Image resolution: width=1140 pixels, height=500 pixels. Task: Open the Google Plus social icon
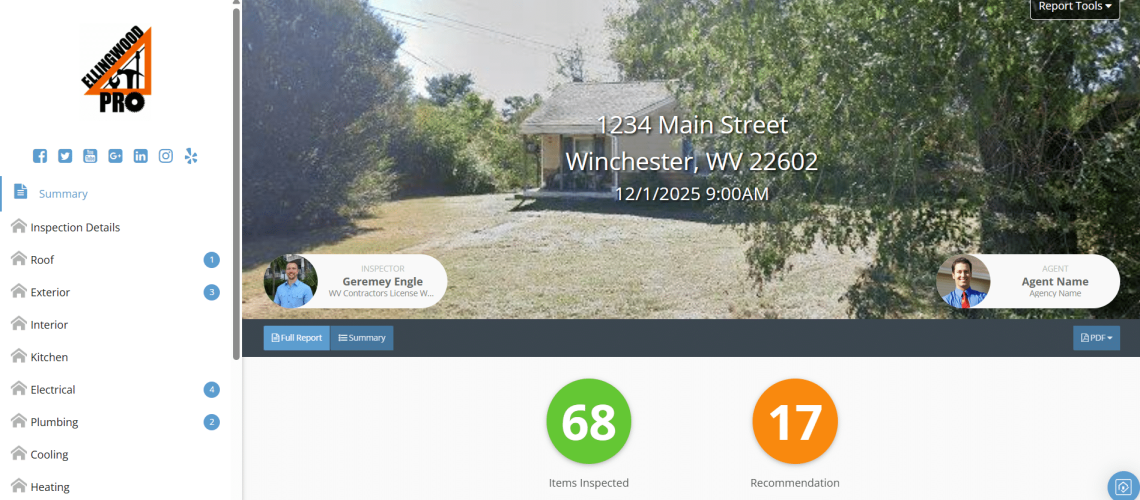[115, 156]
